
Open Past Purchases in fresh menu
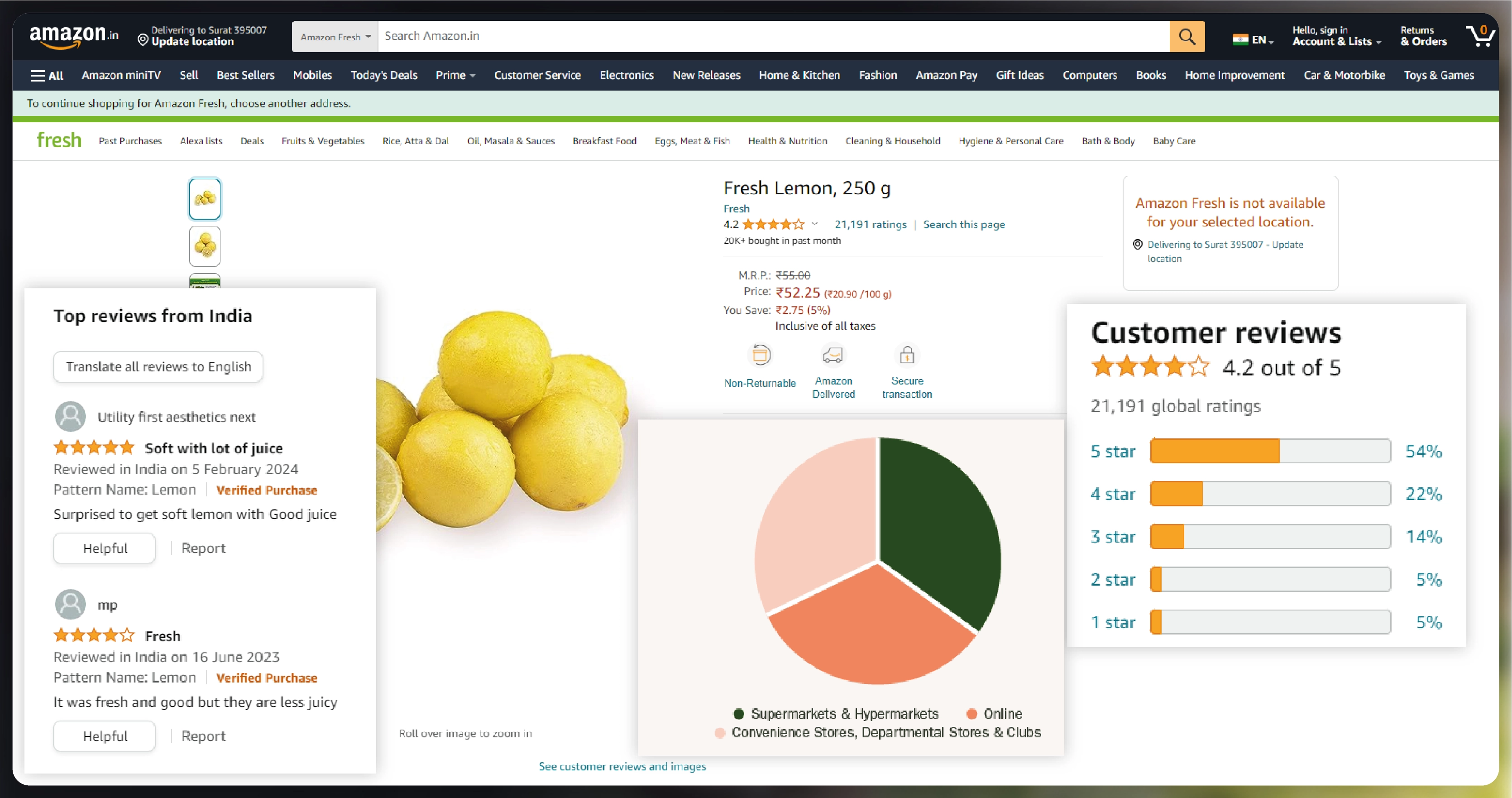(x=130, y=141)
